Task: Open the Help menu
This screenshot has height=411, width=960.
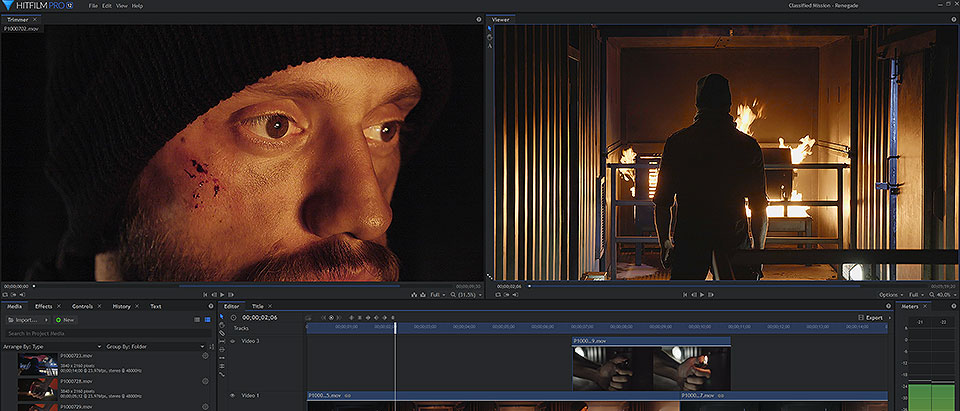Action: click(137, 6)
